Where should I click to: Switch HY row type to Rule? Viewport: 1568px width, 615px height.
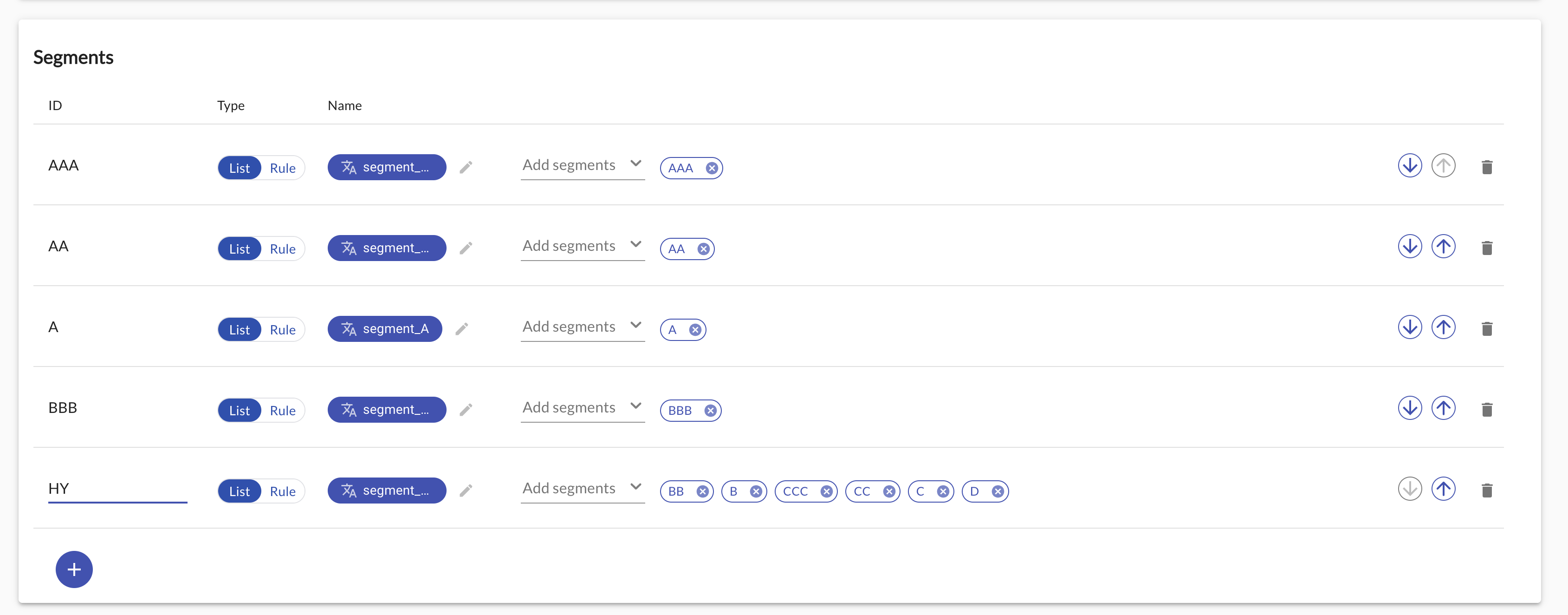click(x=282, y=491)
